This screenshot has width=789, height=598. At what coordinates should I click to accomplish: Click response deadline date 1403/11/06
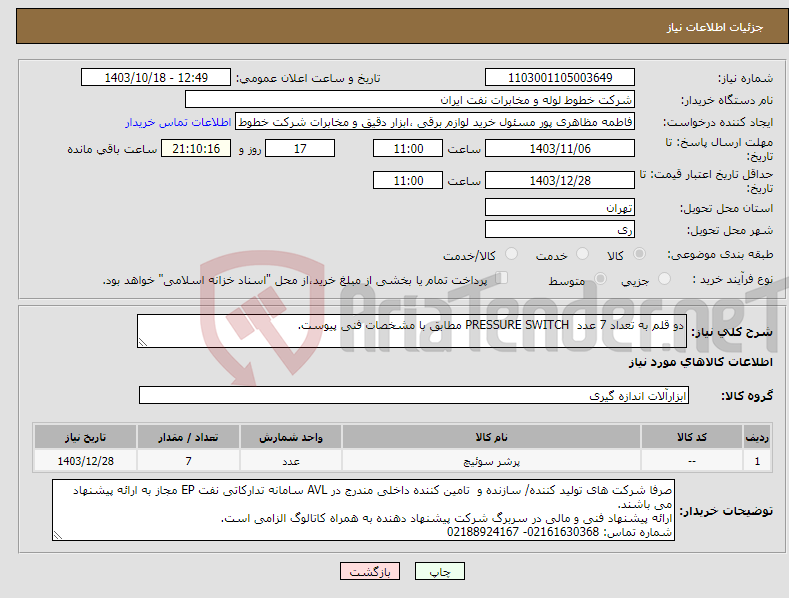[x=560, y=148]
